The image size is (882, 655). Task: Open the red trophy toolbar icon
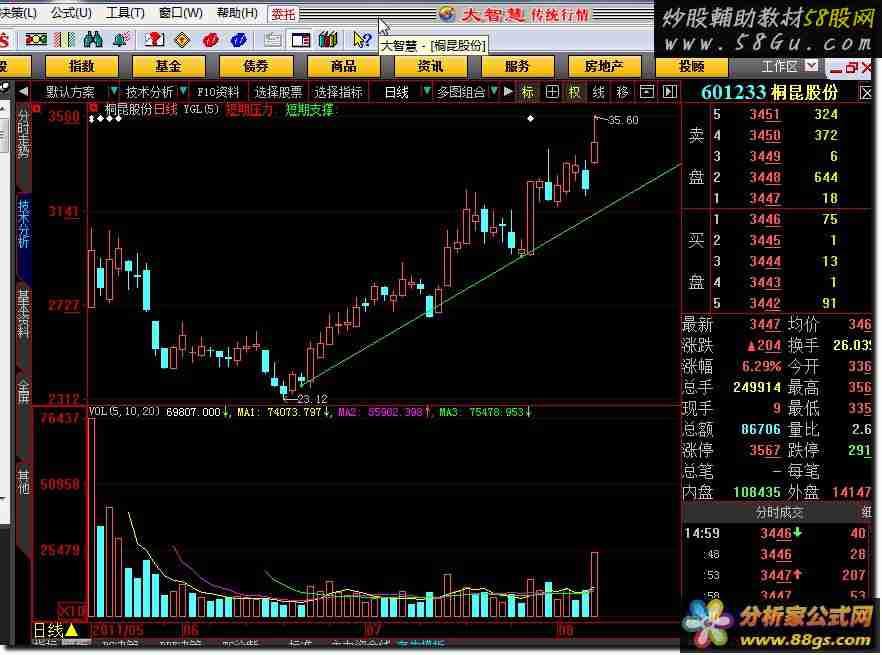154,39
